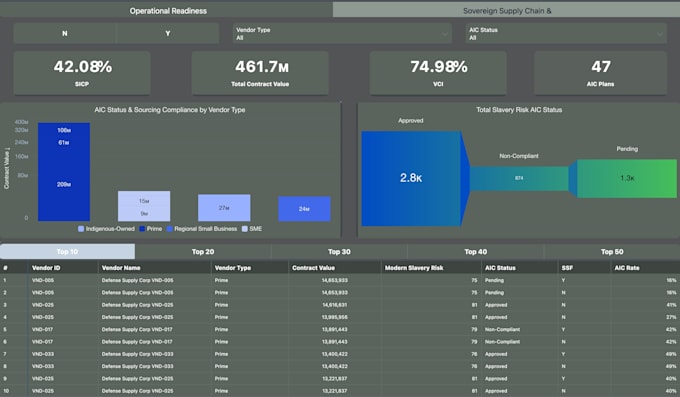This screenshot has width=680, height=397.
Task: Switch to the Operational Readiness tab
Action: pyautogui.click(x=167, y=10)
